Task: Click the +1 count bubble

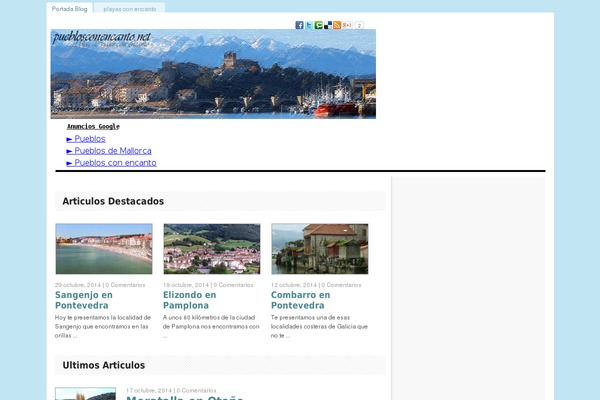Action: tap(359, 25)
